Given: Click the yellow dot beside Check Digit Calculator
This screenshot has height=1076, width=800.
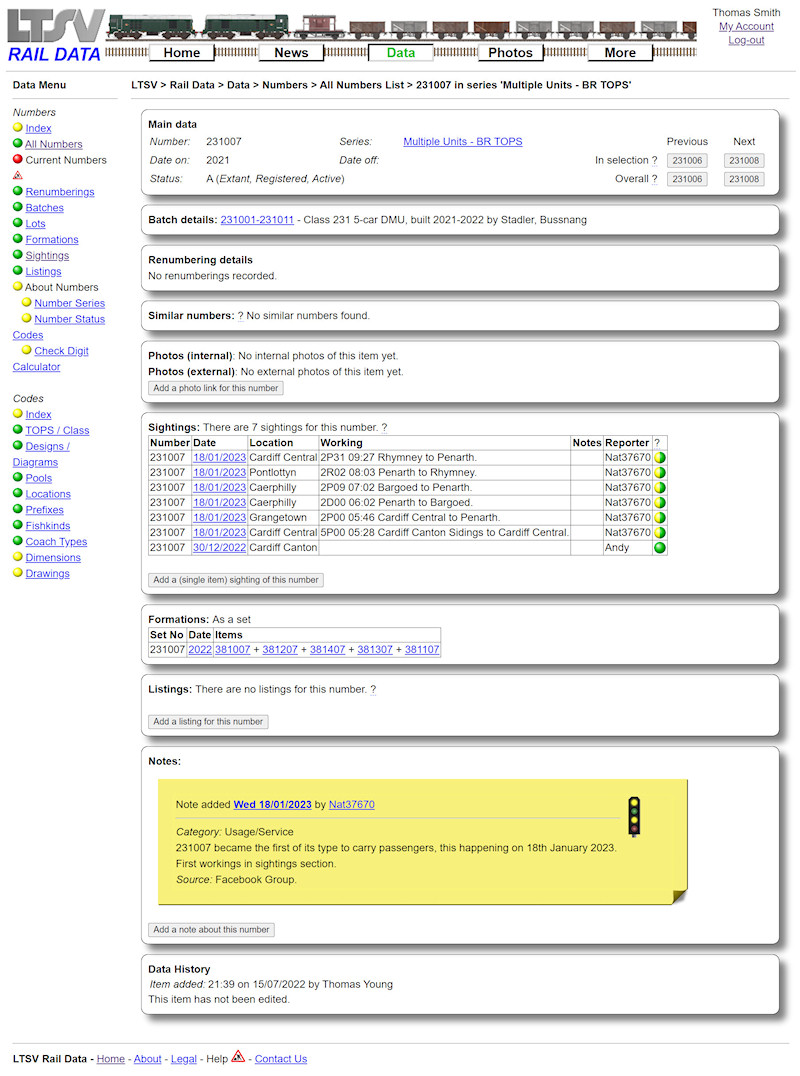Looking at the screenshot, I should (x=27, y=351).
